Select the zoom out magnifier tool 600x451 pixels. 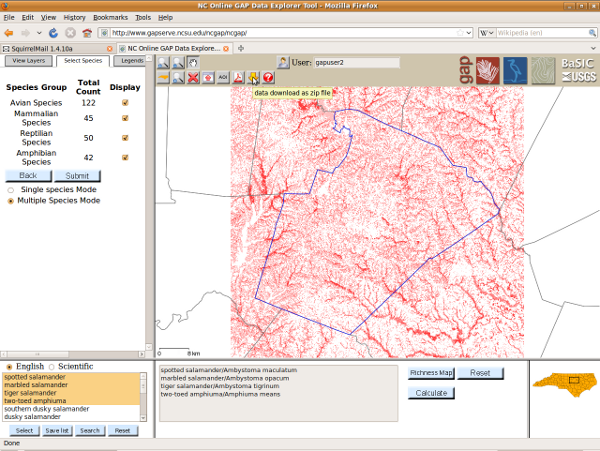tap(178, 63)
